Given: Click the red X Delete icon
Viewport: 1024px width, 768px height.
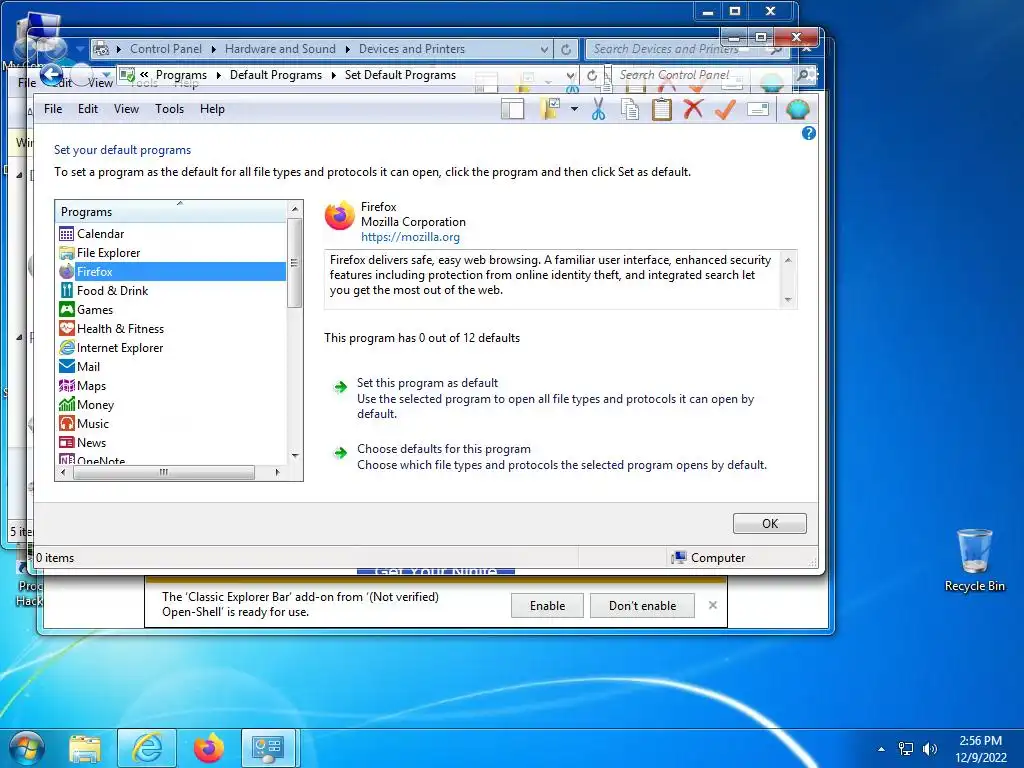Looking at the screenshot, I should (x=694, y=108).
